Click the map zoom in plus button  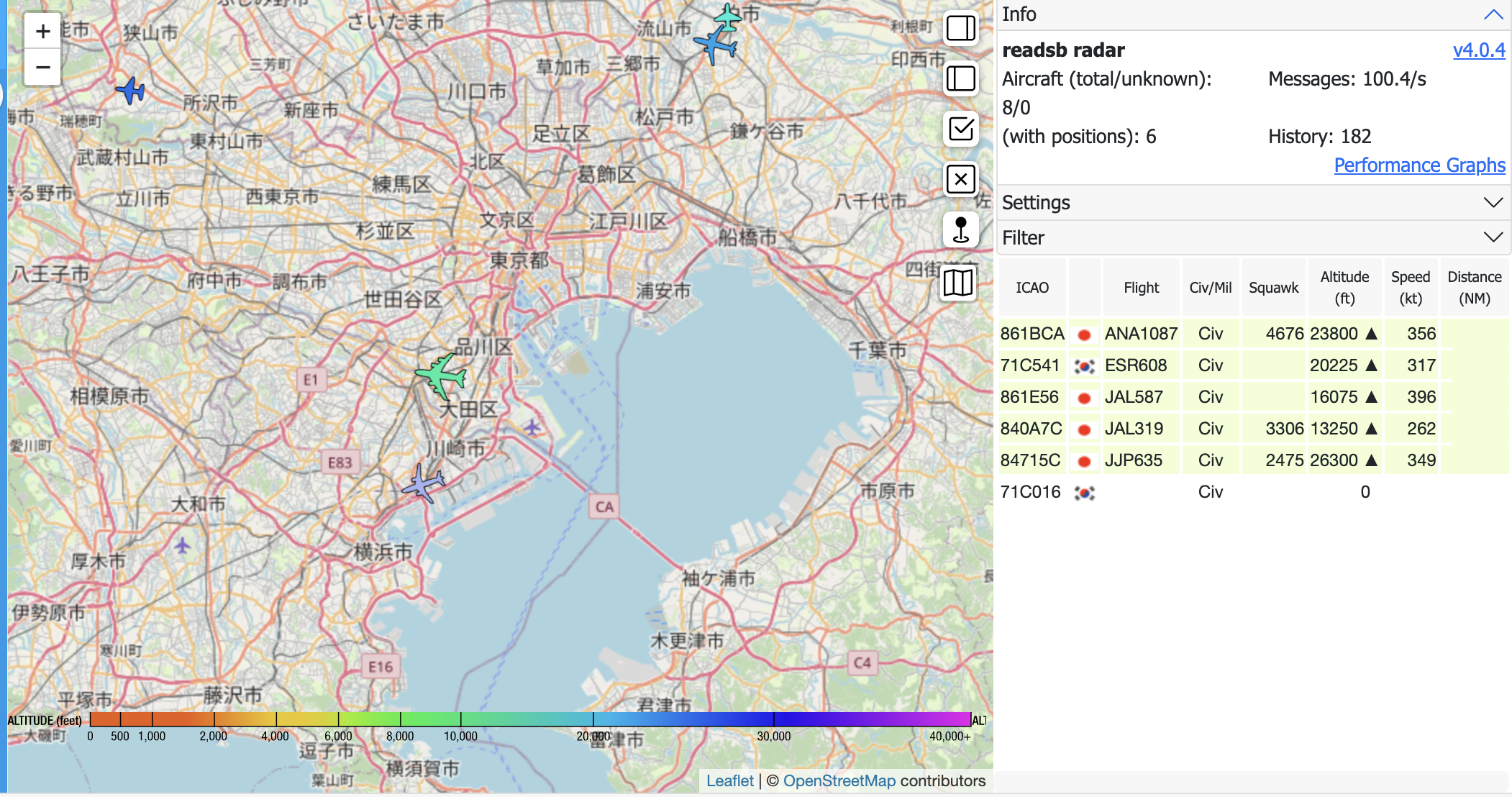(x=42, y=31)
